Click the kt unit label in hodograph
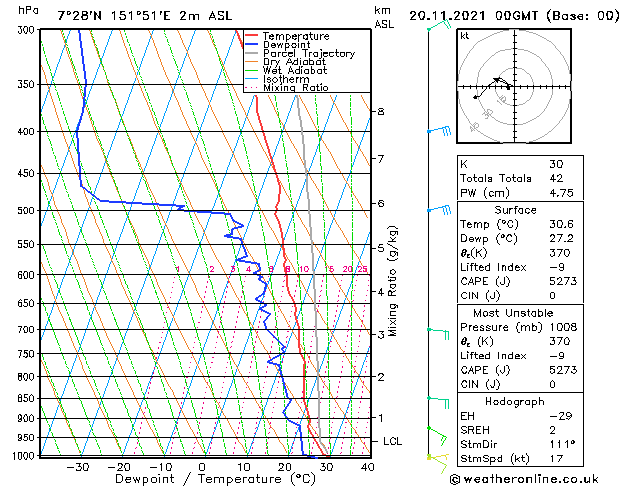The width and height of the screenshot is (629, 486). [465, 36]
